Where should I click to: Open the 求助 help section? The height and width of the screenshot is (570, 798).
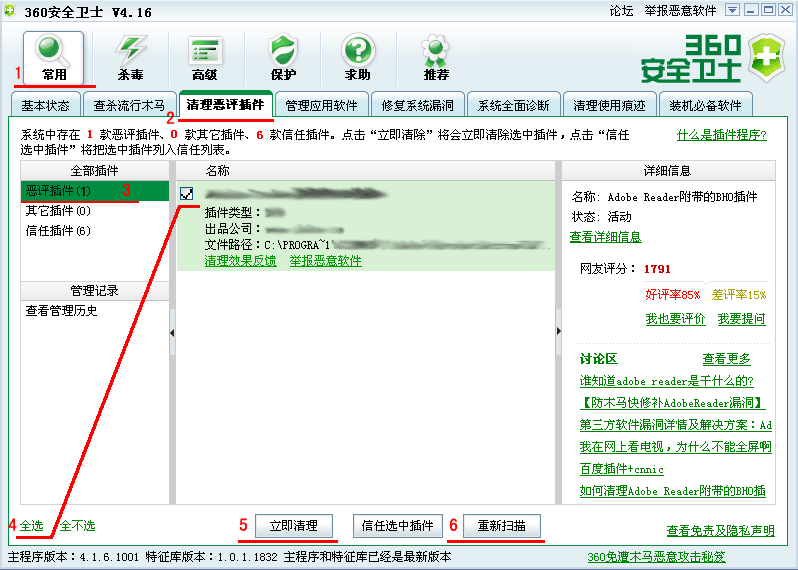(358, 57)
